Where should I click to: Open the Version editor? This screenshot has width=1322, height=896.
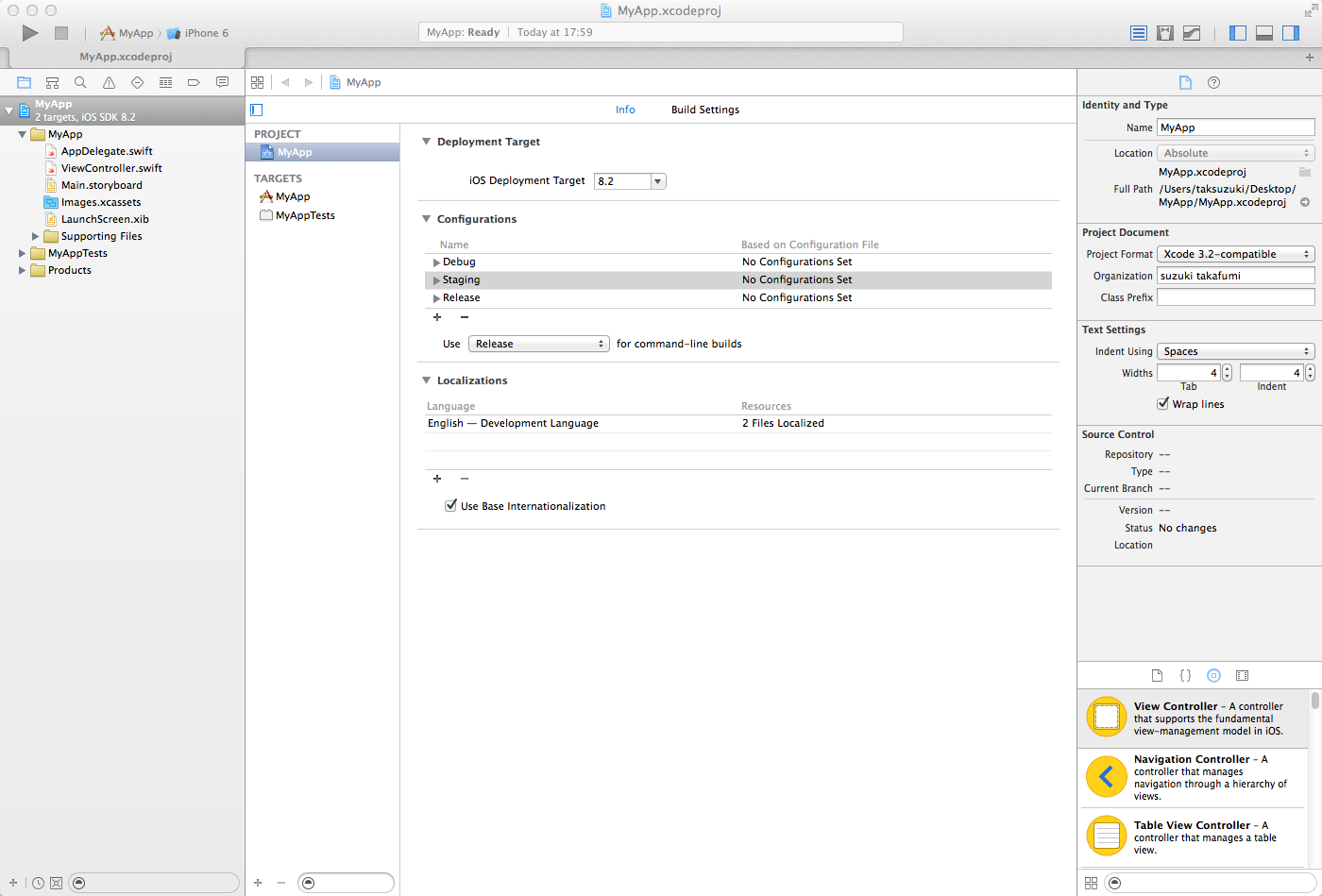pyautogui.click(x=1192, y=33)
